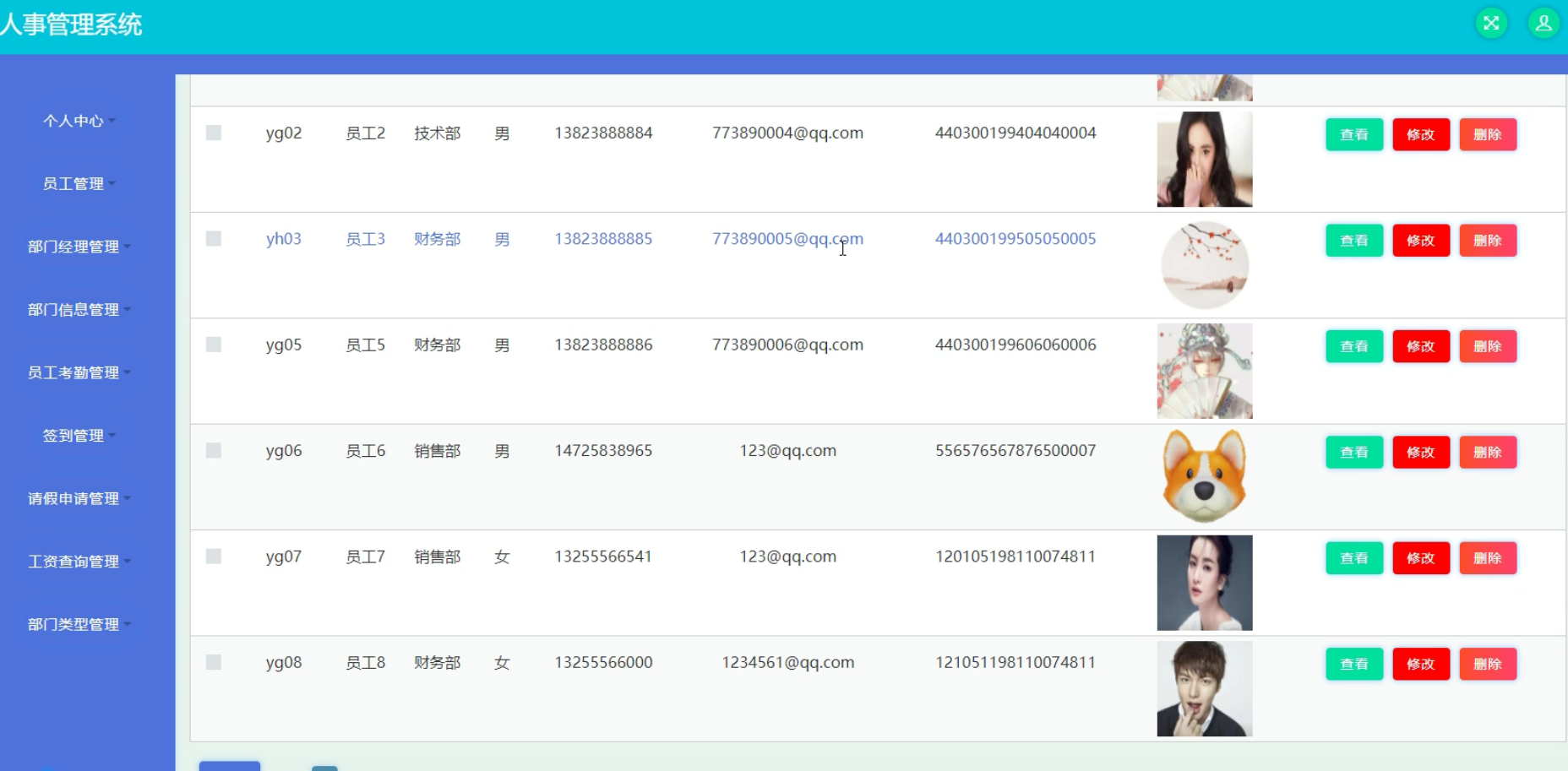Click ID number 121051198110074811
The image size is (1568, 771).
pyautogui.click(x=1015, y=663)
